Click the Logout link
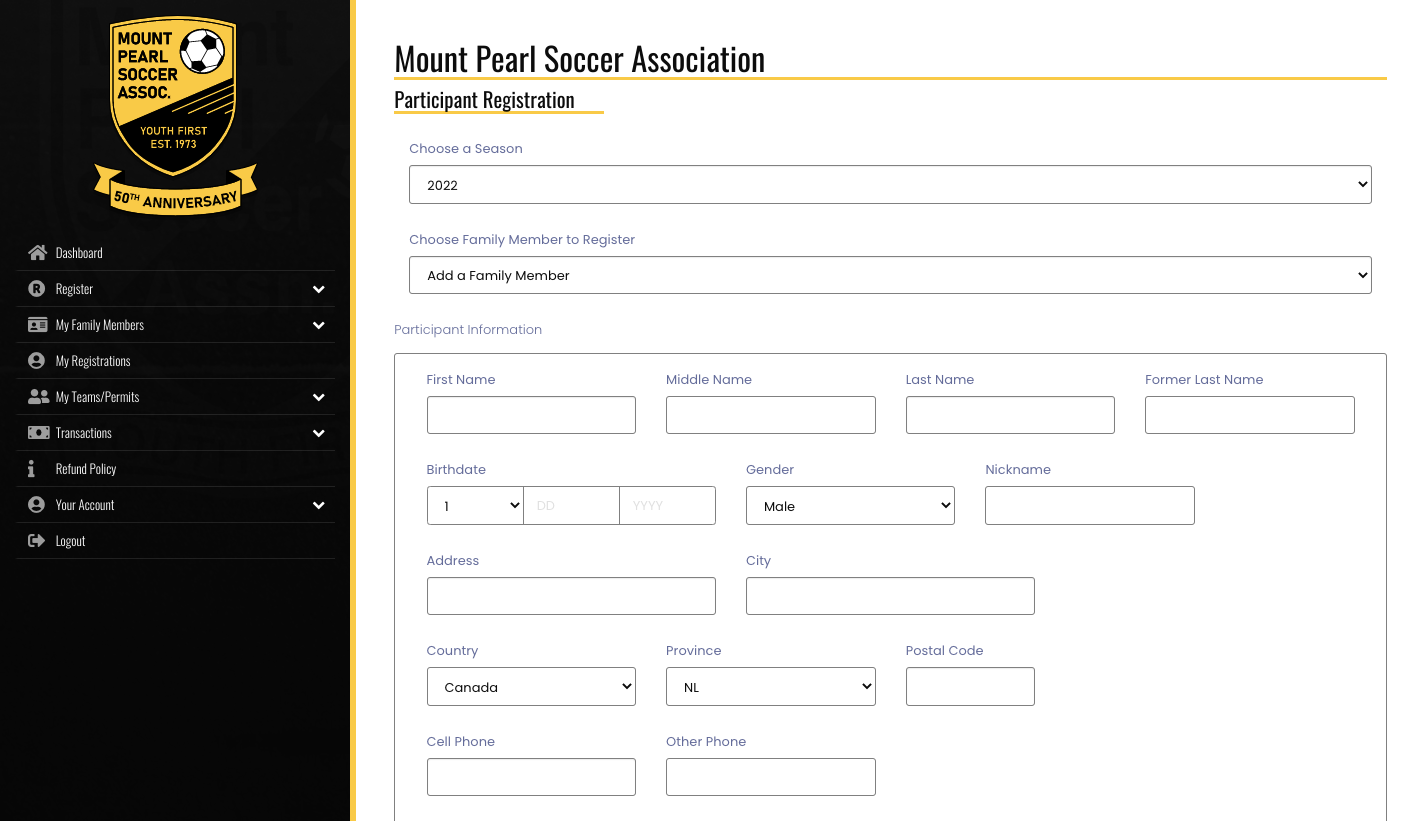 (x=176, y=541)
